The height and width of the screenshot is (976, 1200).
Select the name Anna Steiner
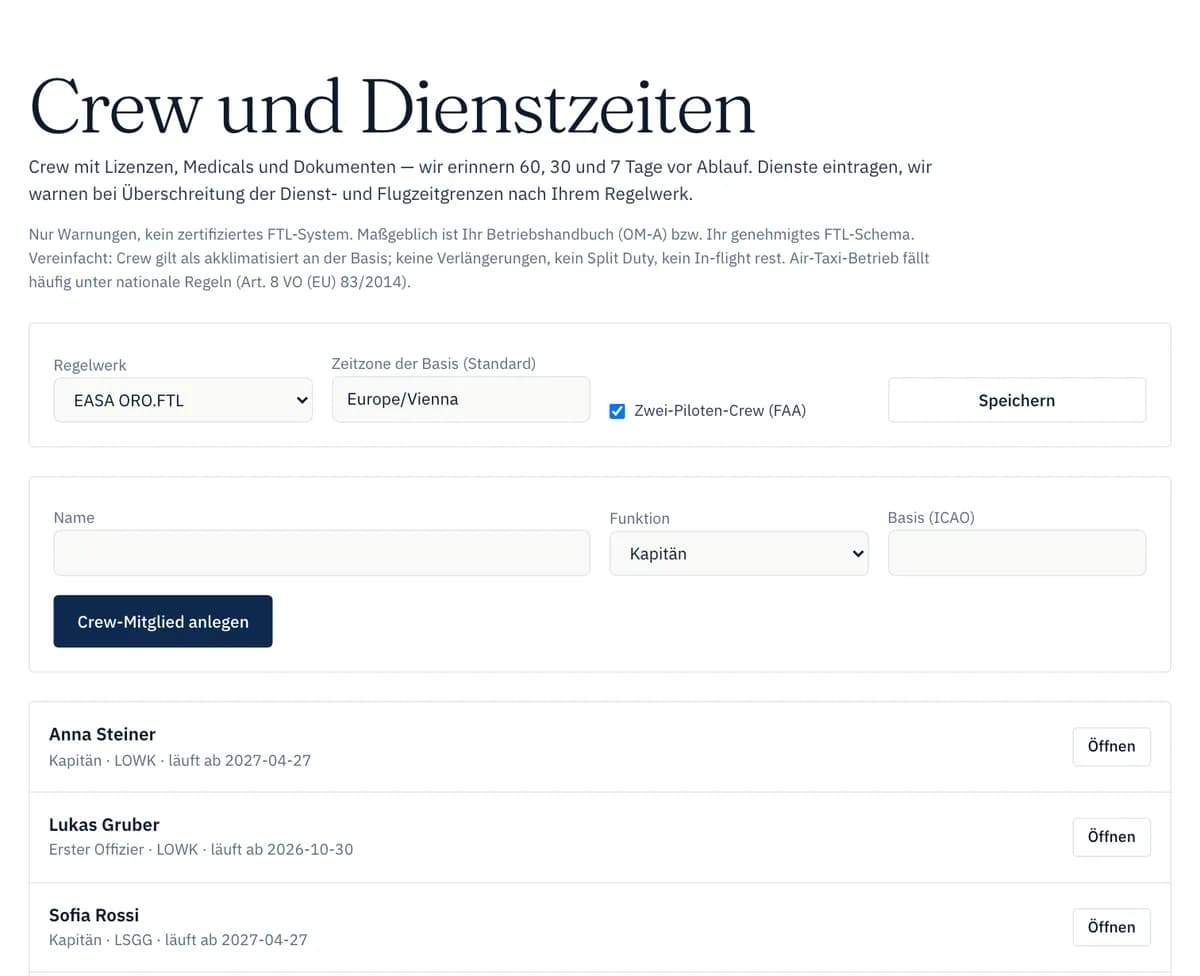(x=102, y=734)
